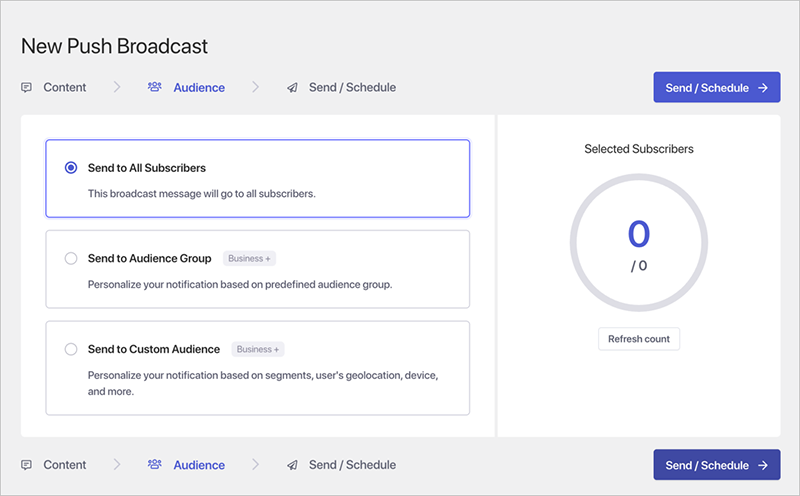Click the bottom Audience people icon
Viewport: 800px width, 496px height.
[x=155, y=465]
